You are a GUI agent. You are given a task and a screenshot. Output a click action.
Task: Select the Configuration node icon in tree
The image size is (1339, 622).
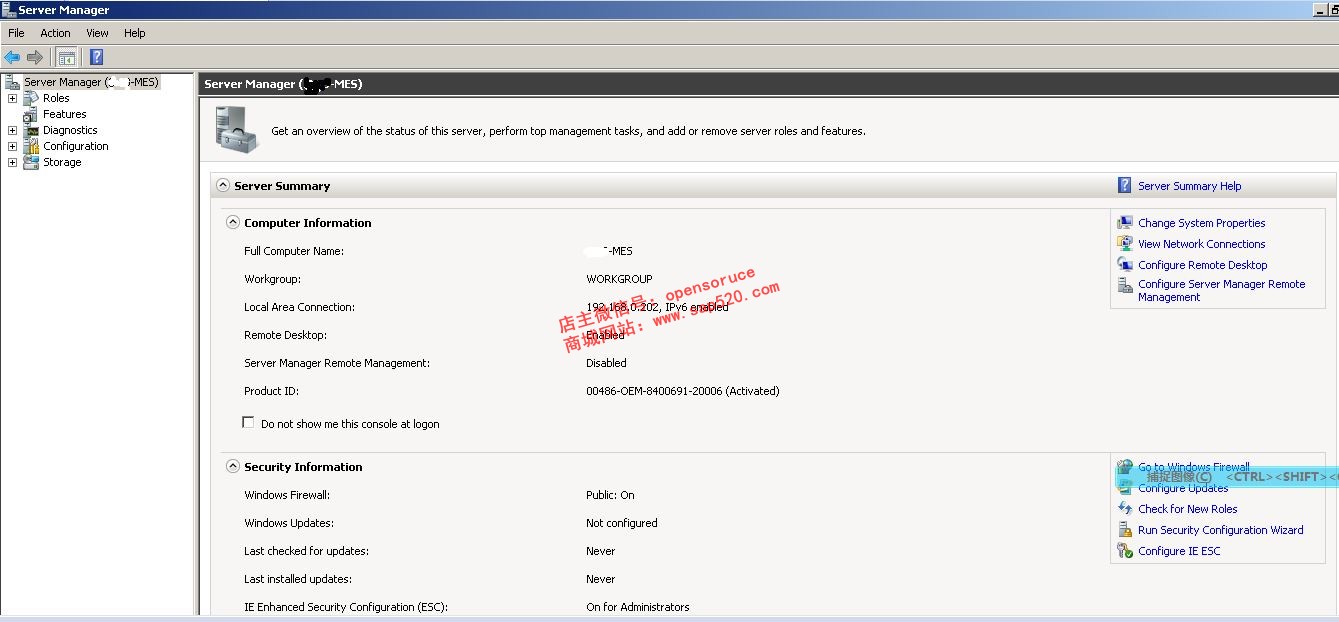point(31,146)
